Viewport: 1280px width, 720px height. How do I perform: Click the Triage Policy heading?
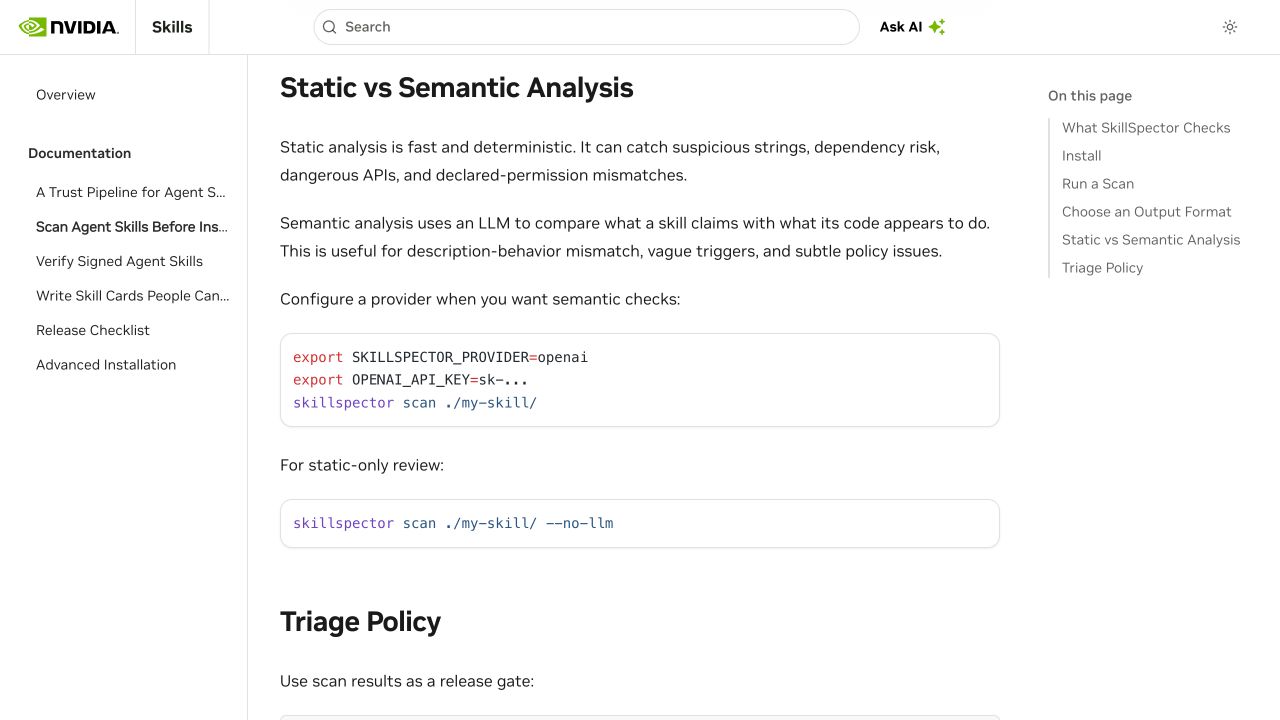(360, 622)
